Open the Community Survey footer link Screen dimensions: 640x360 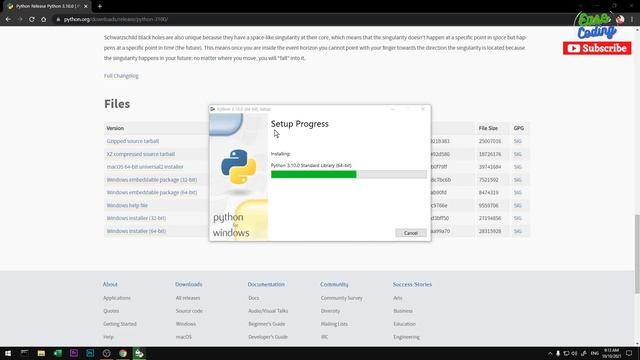[342, 298]
